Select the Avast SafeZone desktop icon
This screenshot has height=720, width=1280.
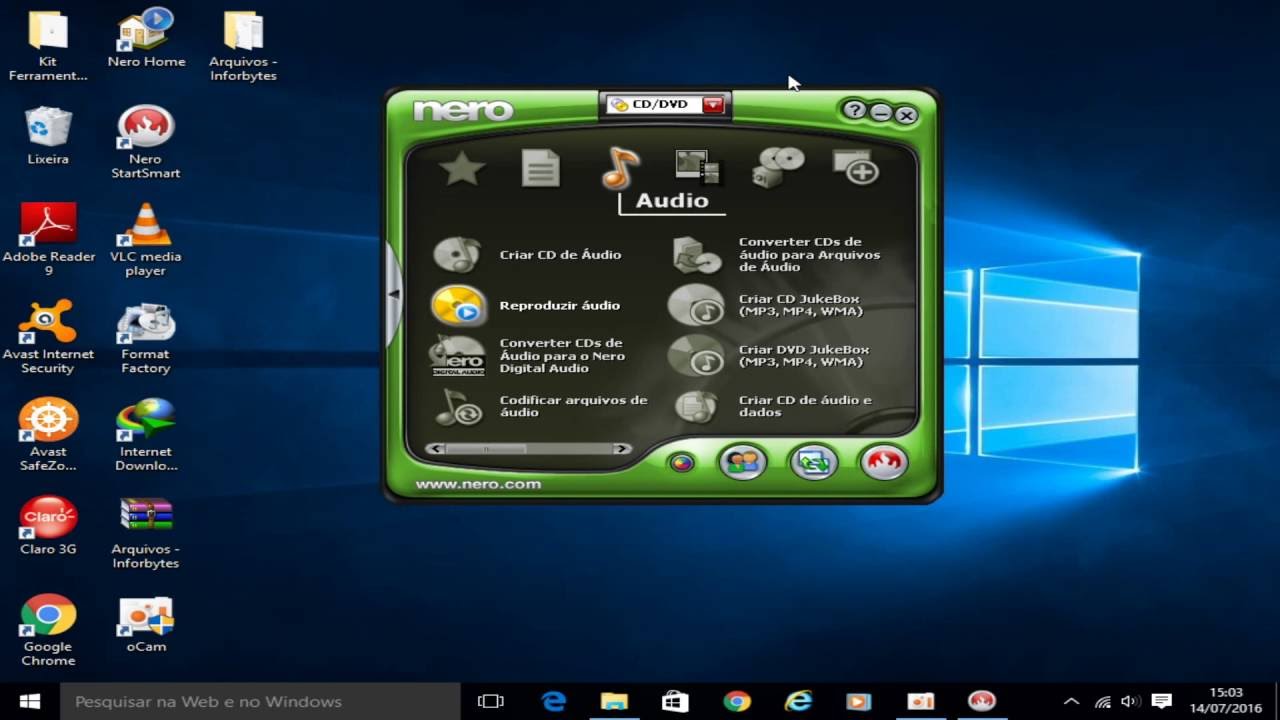[48, 435]
